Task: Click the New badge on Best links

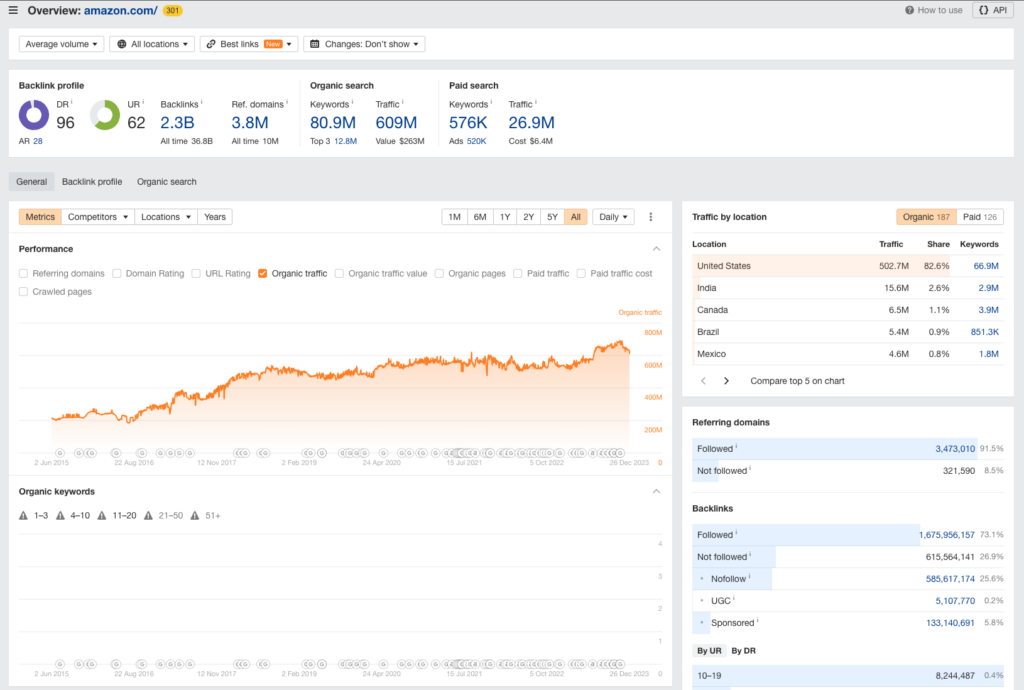Action: [x=273, y=44]
